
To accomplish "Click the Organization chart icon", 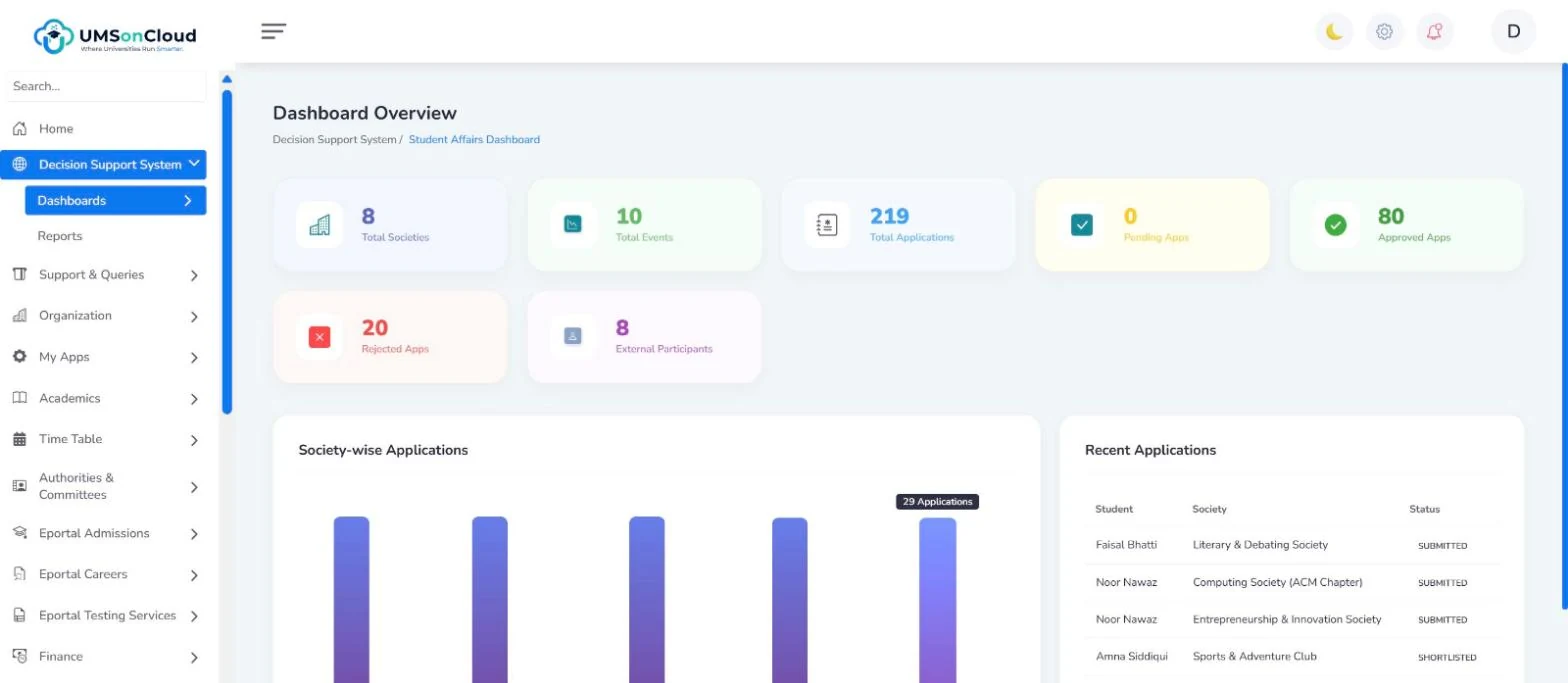I will 19,316.
